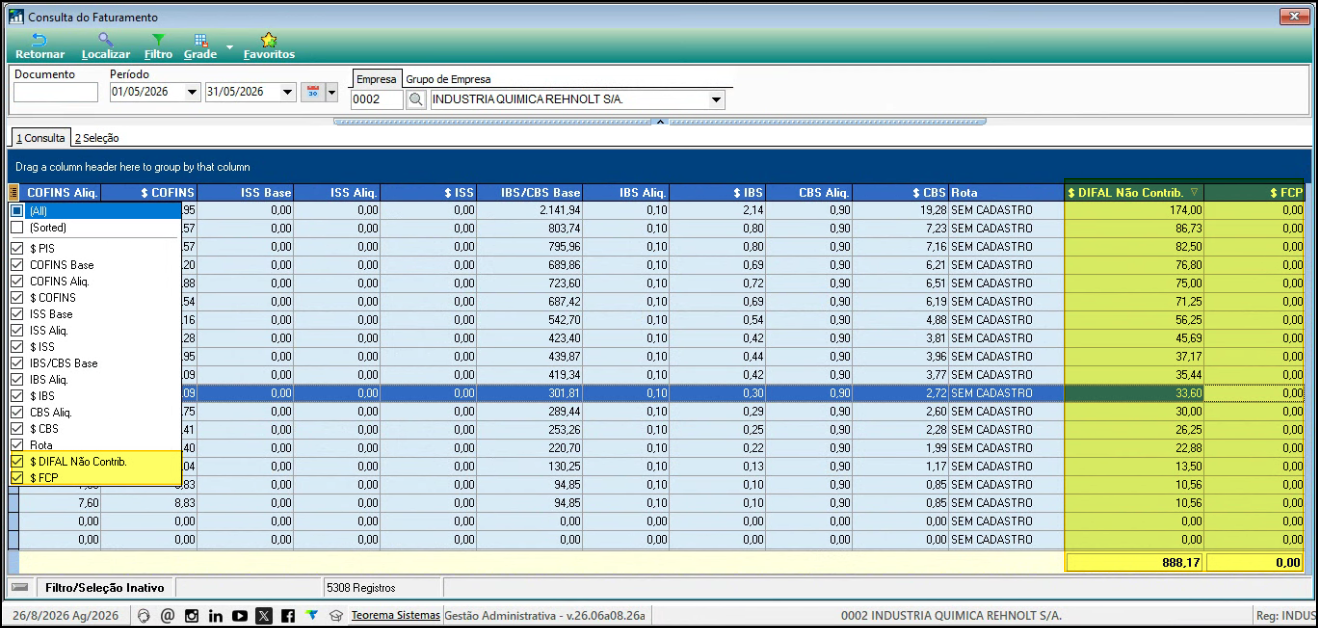Image resolution: width=1318 pixels, height=628 pixels.
Task: Toggle the (Sorted) checkbox in column list
Action: click(16, 228)
